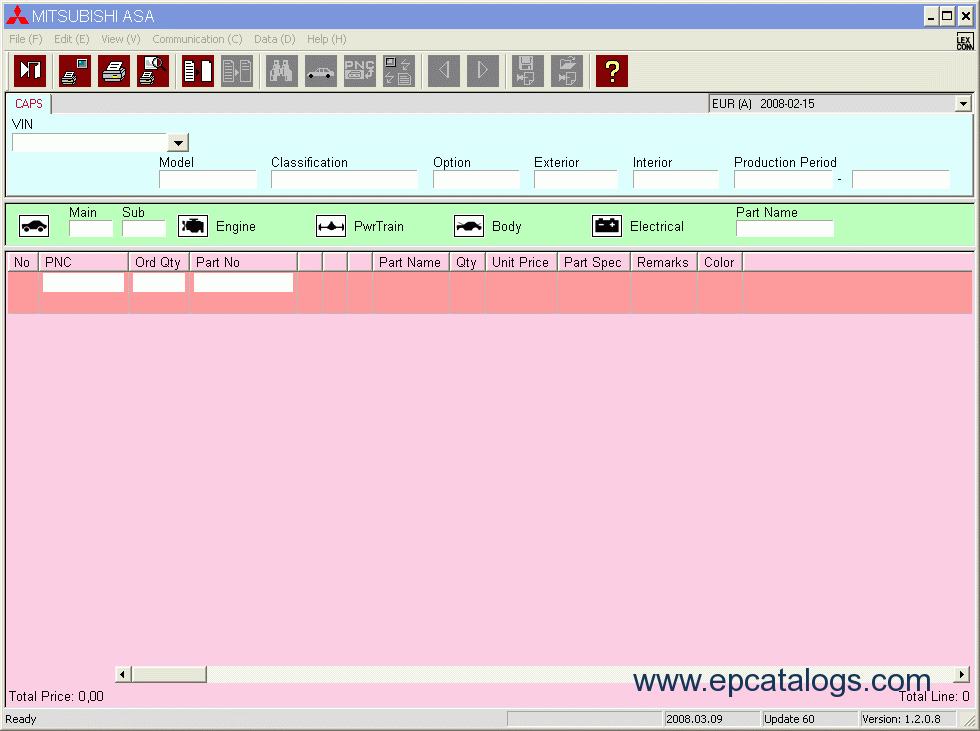Click the open folder toolbar icon

tap(567, 71)
